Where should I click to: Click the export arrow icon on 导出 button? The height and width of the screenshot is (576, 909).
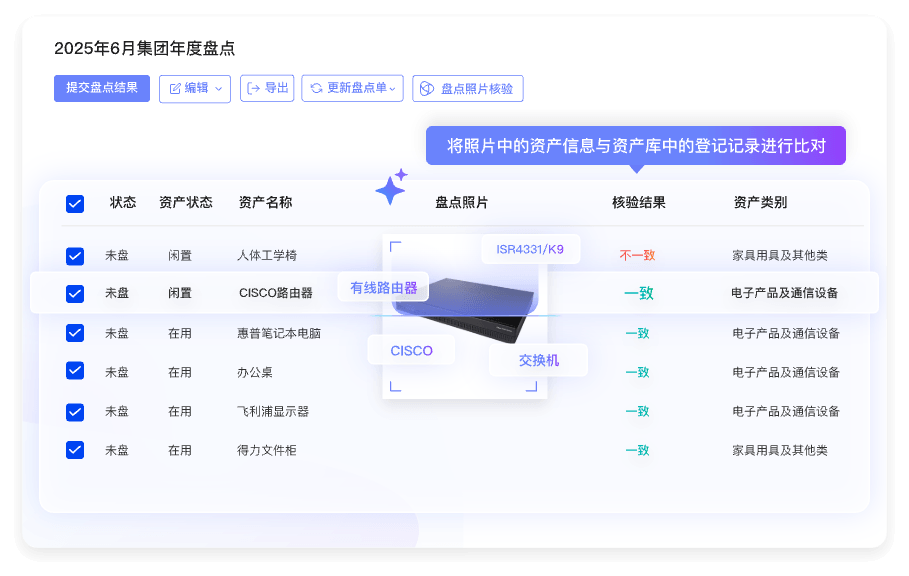pos(253,88)
